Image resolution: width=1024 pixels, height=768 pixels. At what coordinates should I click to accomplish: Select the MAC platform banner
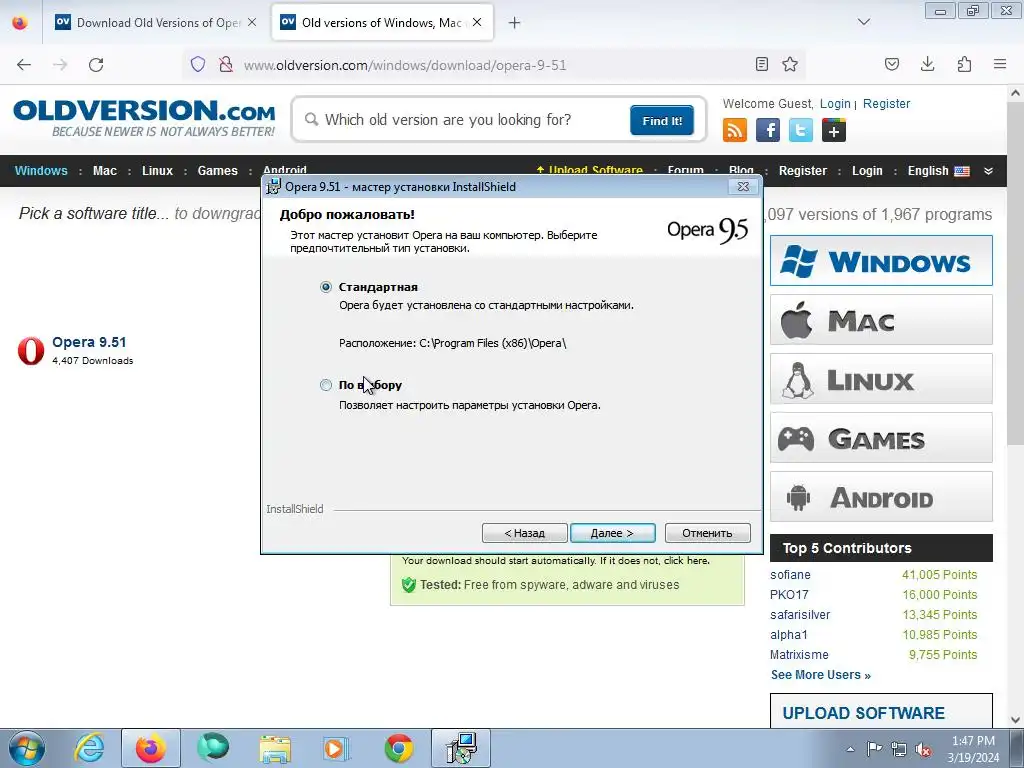(x=881, y=320)
